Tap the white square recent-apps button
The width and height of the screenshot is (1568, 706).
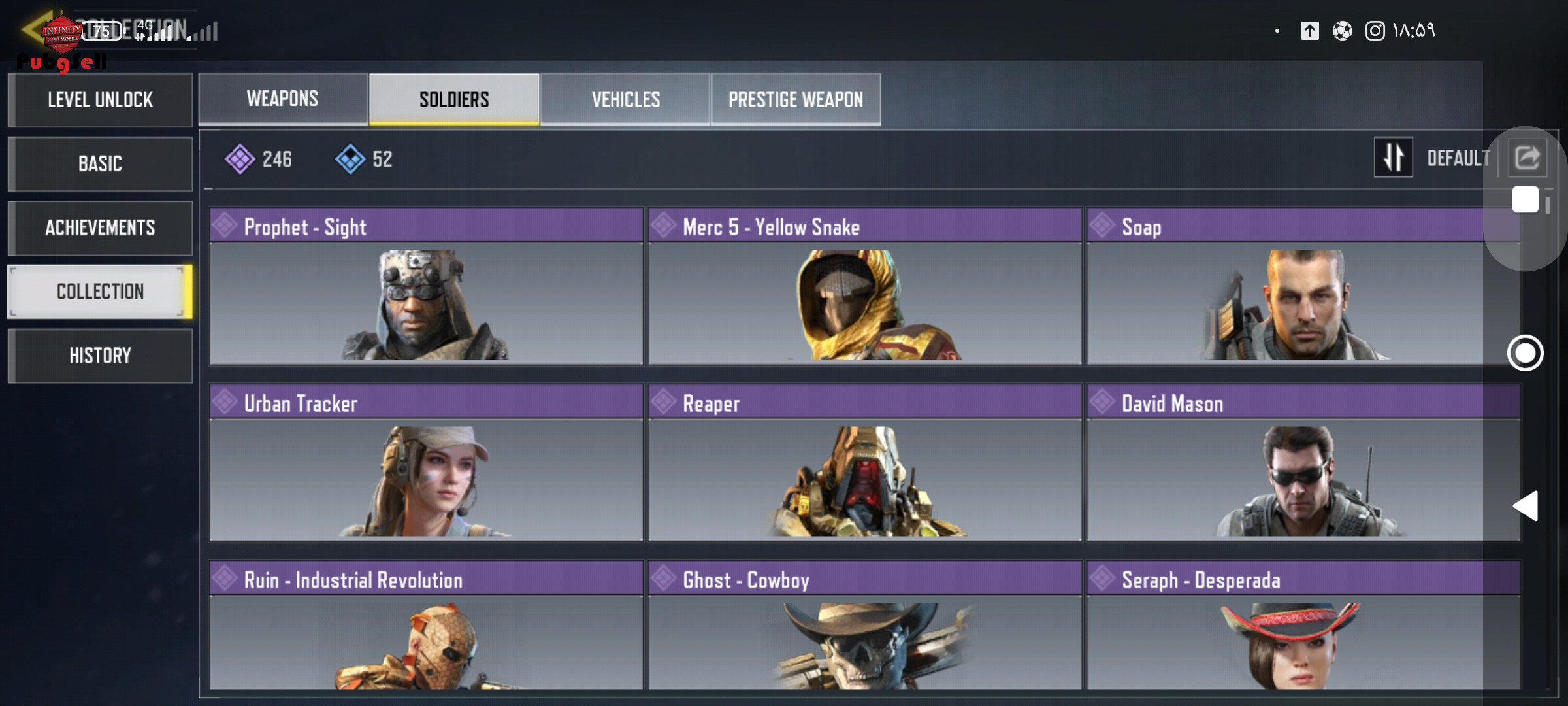pyautogui.click(x=1526, y=199)
